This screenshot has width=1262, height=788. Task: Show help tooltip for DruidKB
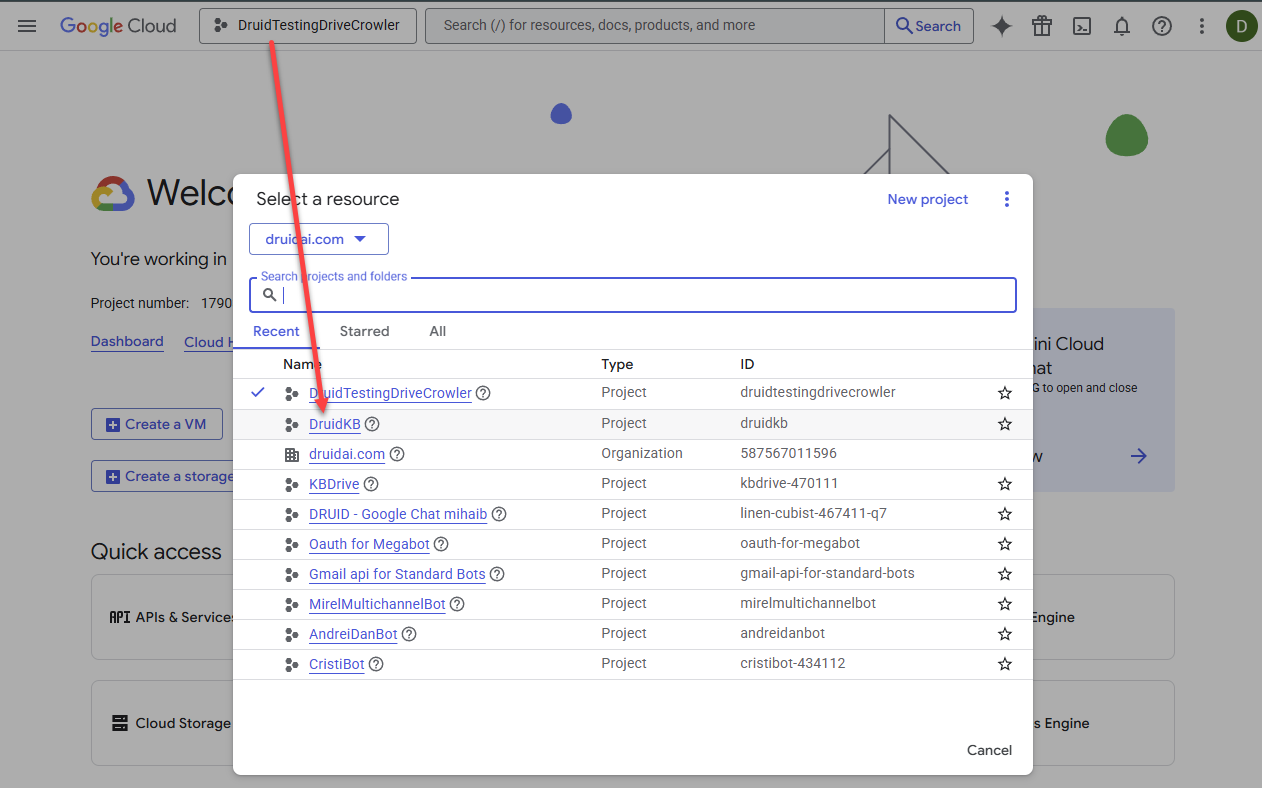(372, 424)
